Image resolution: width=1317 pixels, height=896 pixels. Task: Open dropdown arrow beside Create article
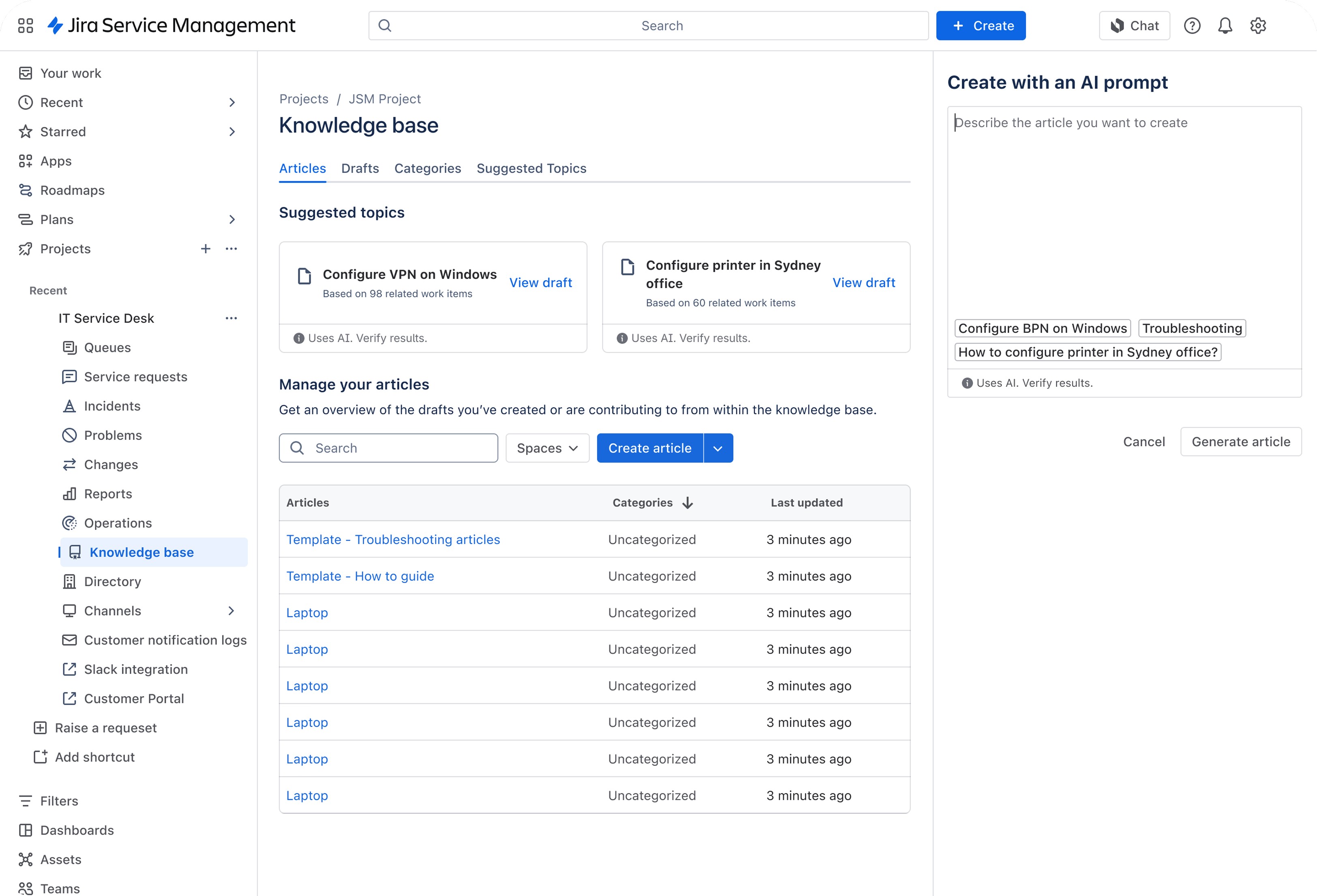pos(718,448)
